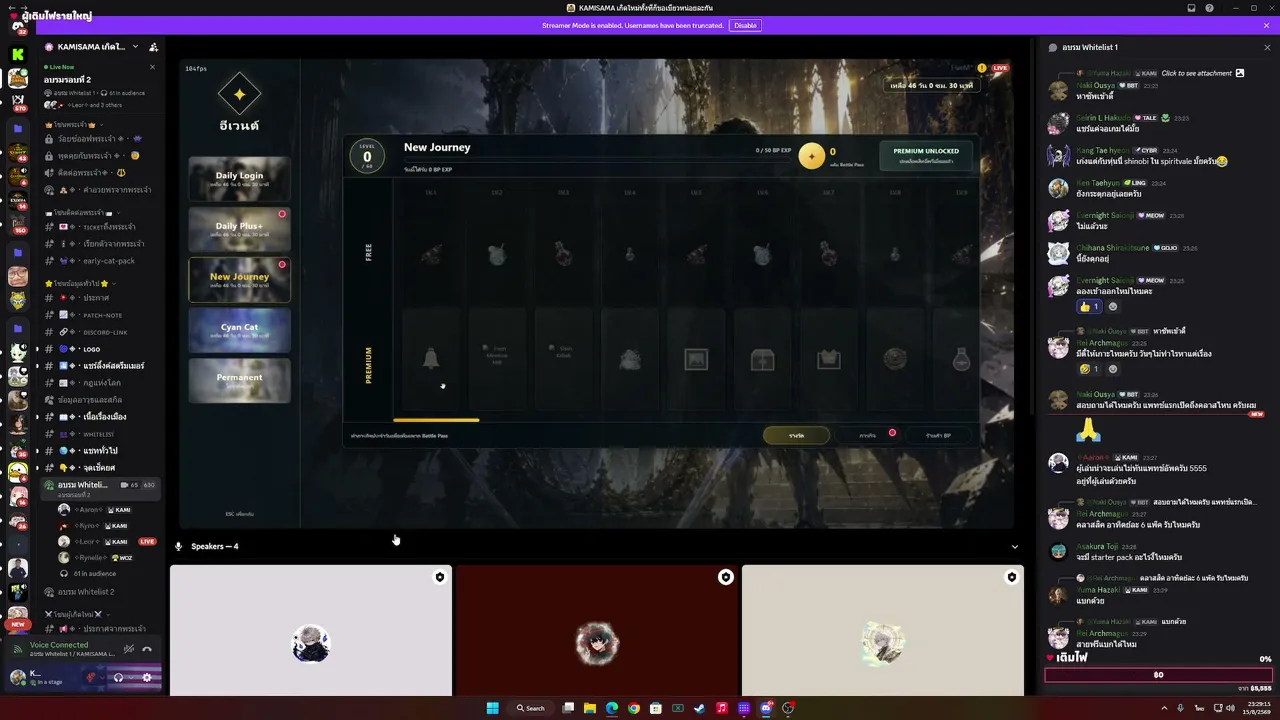Screen dimensions: 1280x720
Task: Click the gold battle pass coin icon
Action: [x=812, y=155]
